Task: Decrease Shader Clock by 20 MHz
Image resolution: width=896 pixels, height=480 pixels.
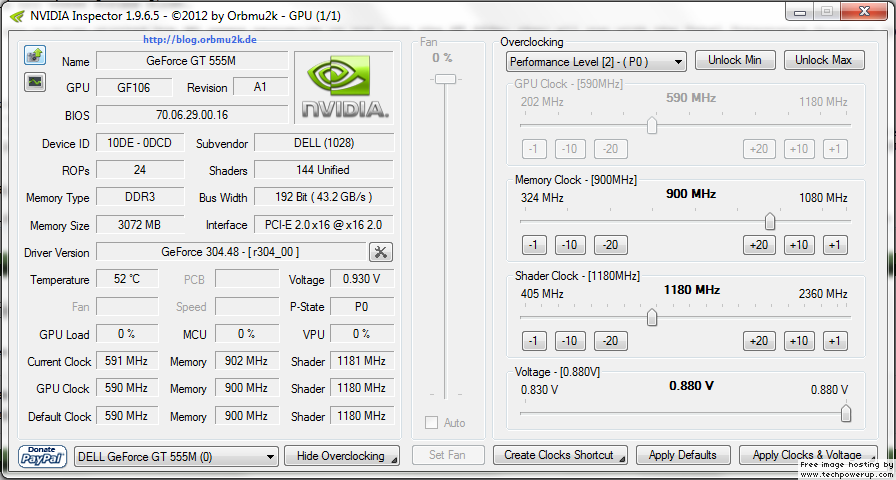Action: tap(611, 341)
